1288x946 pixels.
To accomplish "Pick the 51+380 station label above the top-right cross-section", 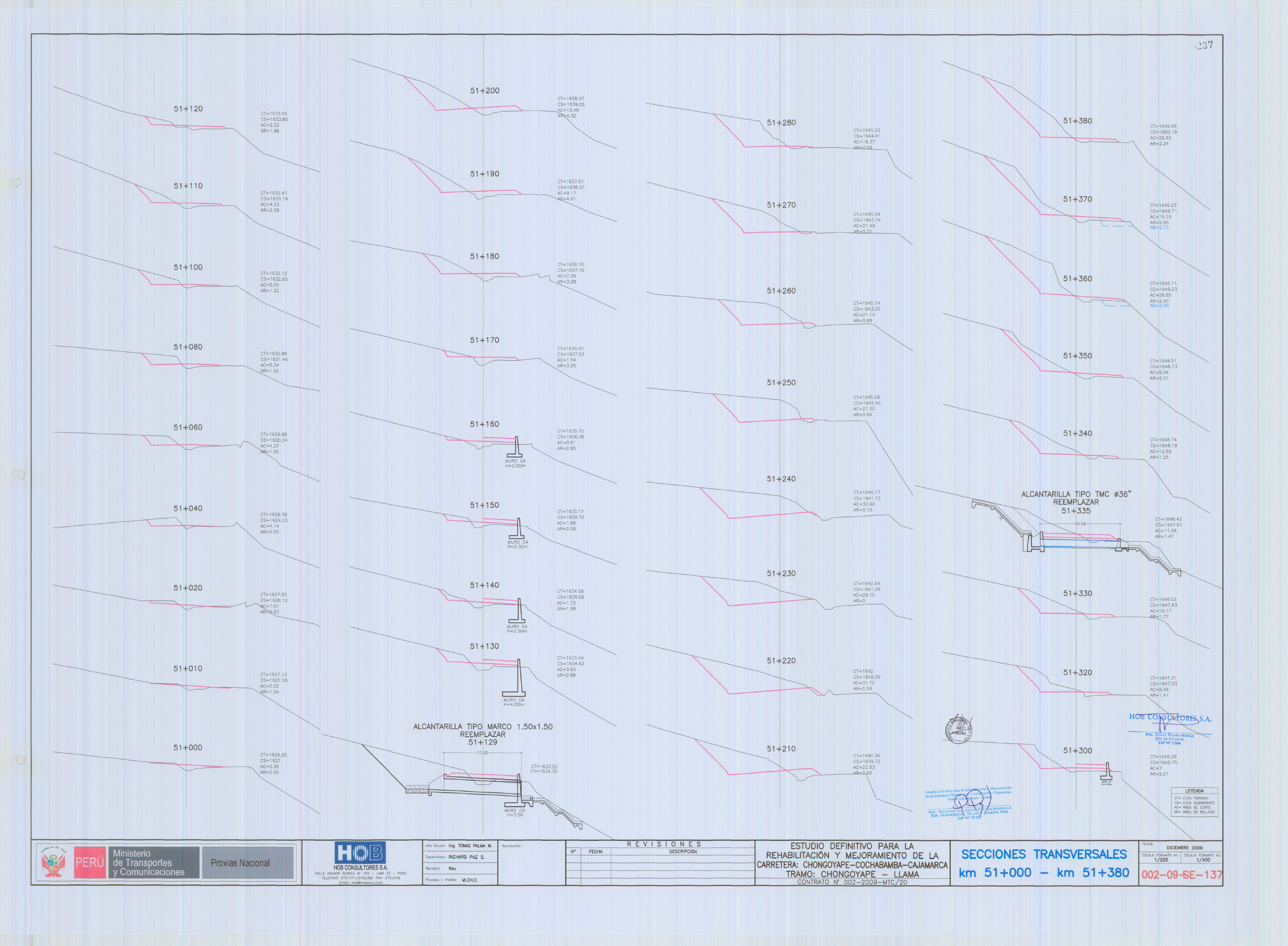I will tap(1077, 121).
